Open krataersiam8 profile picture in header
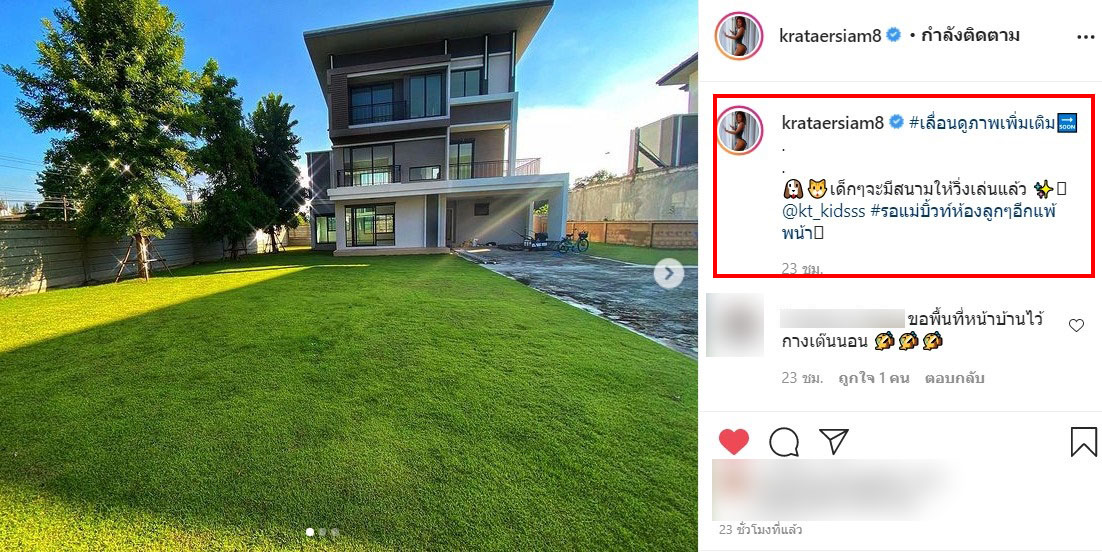The image size is (1102, 552). [739, 35]
